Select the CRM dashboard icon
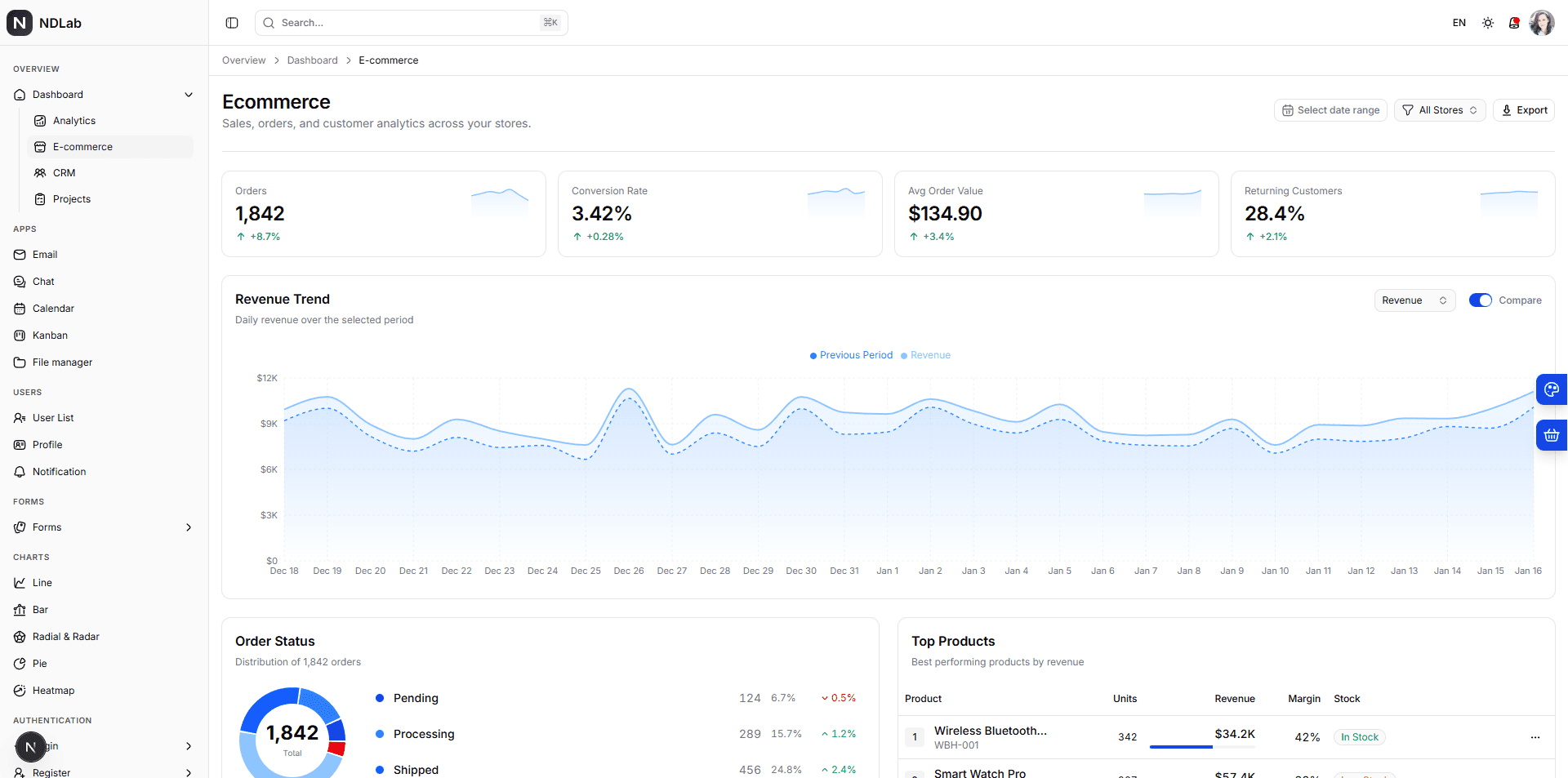Viewport: 1568px width, 778px height. (x=40, y=172)
